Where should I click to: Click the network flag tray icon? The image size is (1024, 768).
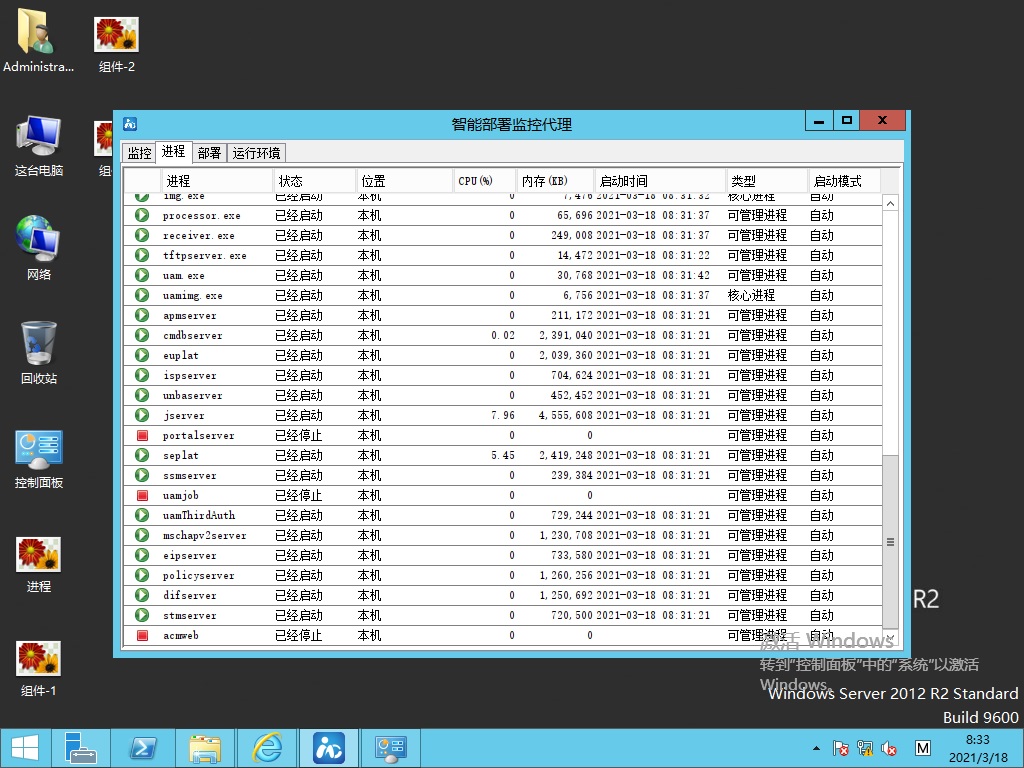point(840,748)
